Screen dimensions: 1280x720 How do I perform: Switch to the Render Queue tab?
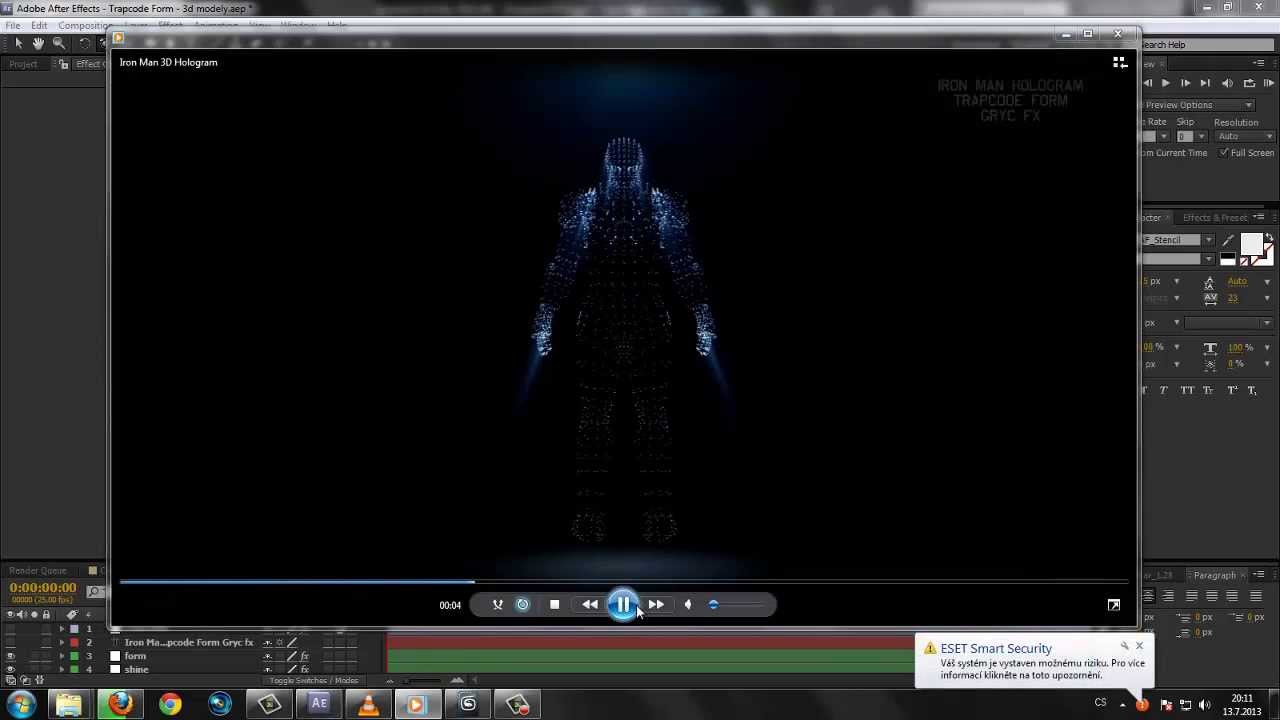point(38,570)
